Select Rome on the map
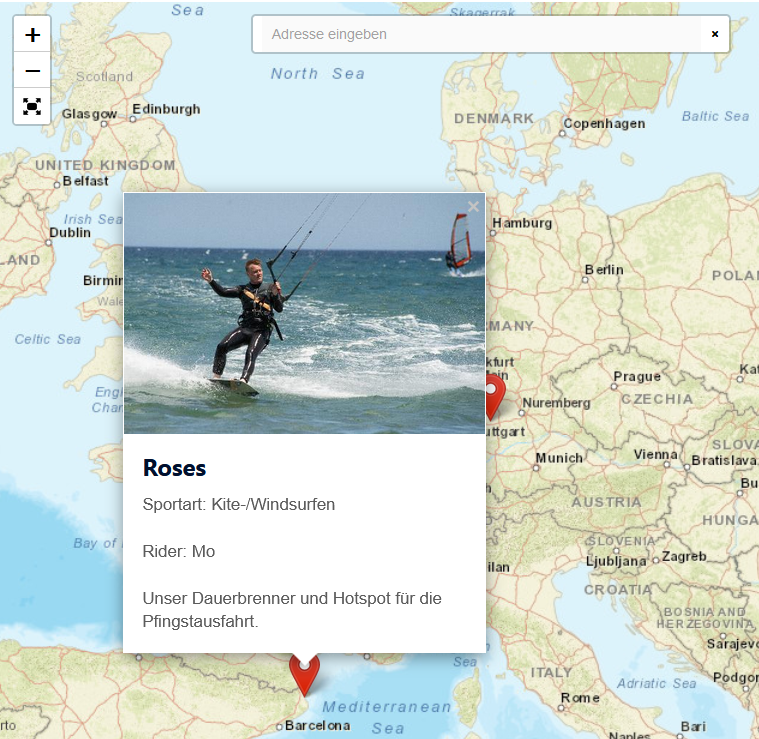759x739 pixels. [580, 698]
